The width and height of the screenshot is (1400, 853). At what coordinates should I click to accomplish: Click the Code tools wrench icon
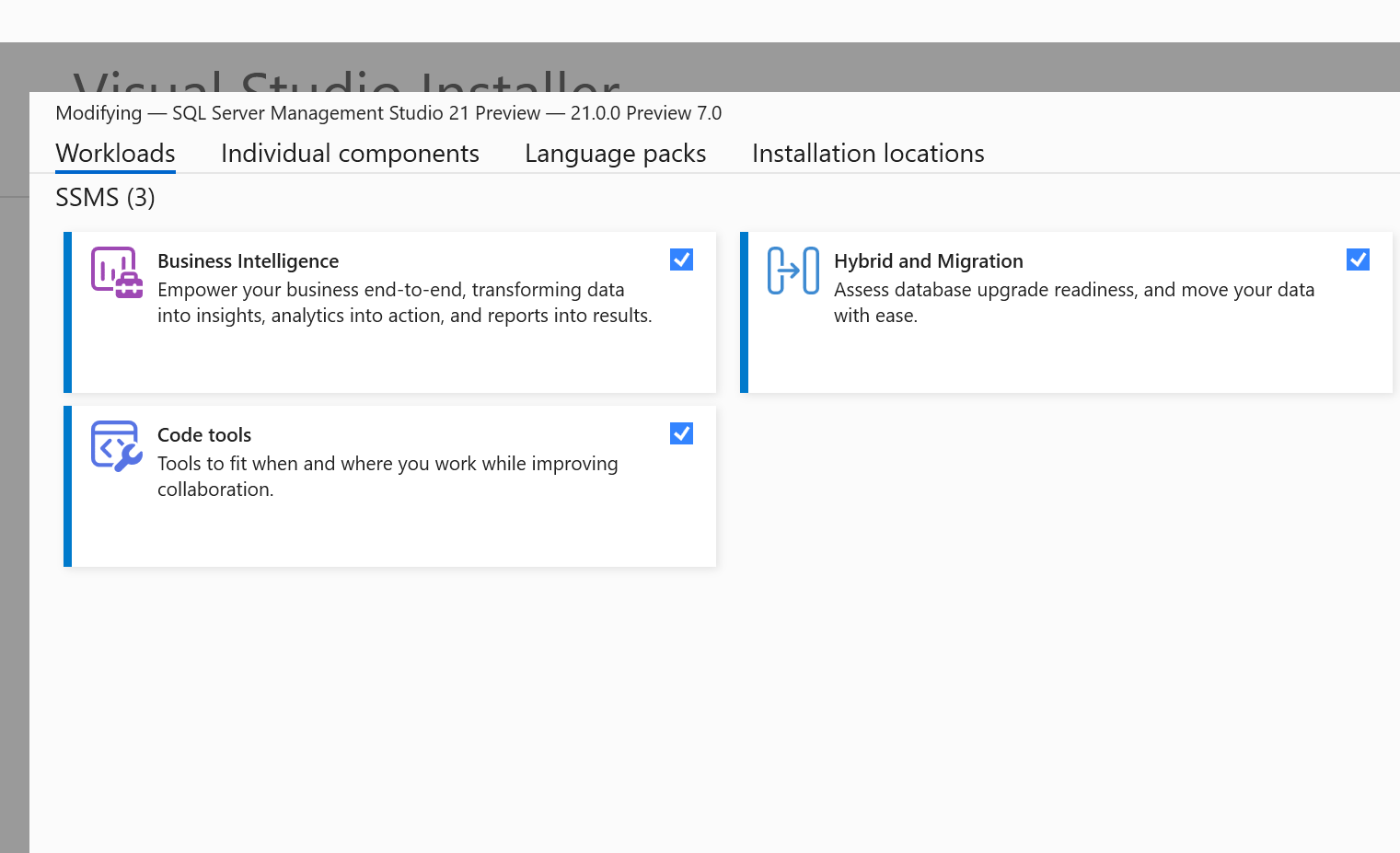[116, 445]
